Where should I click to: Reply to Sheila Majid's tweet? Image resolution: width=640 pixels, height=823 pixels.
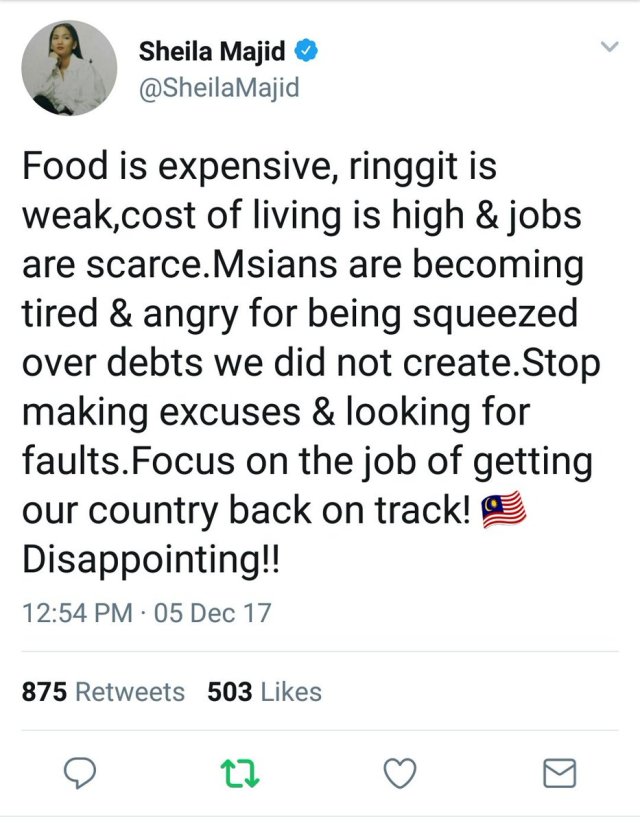point(78,772)
